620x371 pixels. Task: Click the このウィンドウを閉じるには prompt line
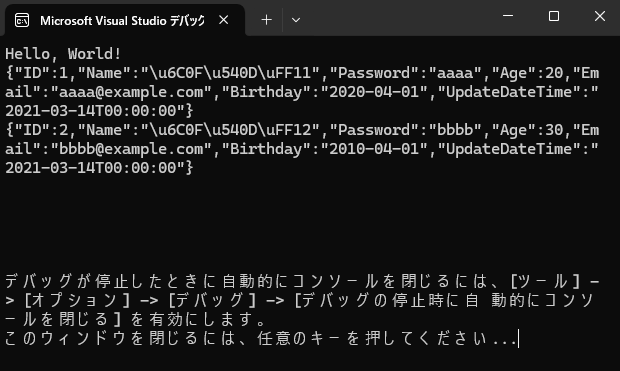pos(261,339)
